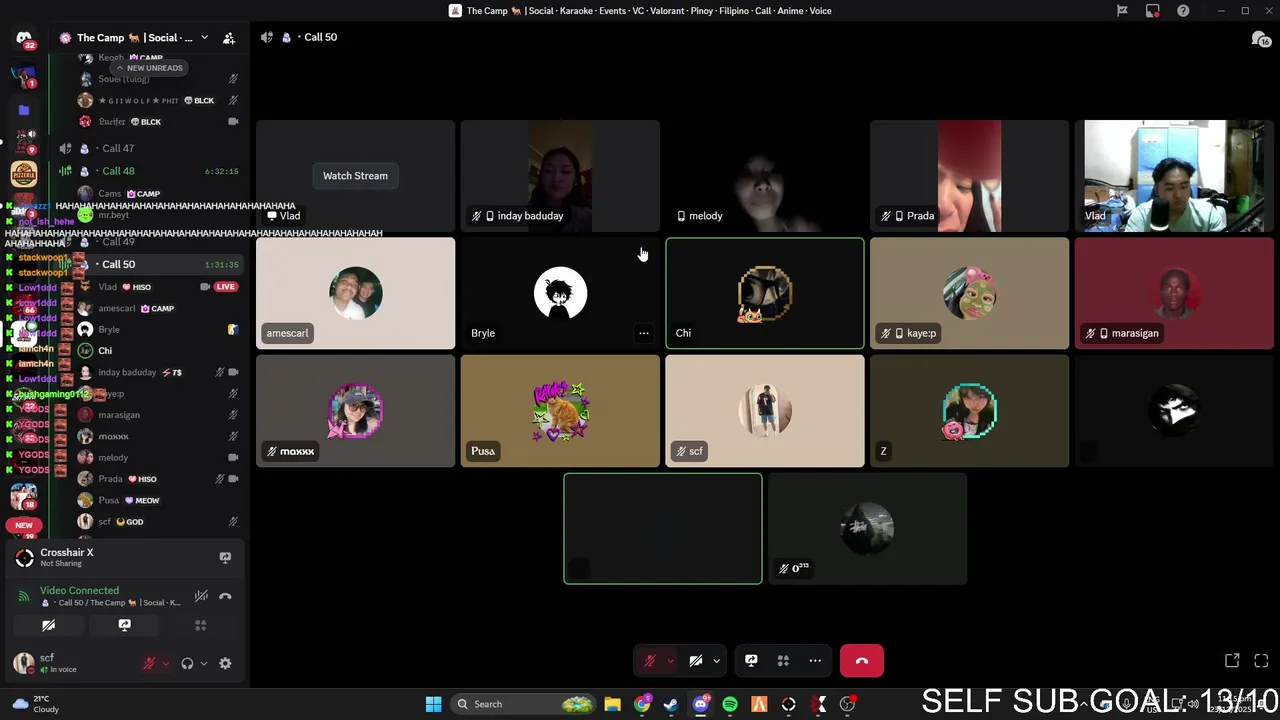Show member list icon at top right

pyautogui.click(x=1260, y=38)
